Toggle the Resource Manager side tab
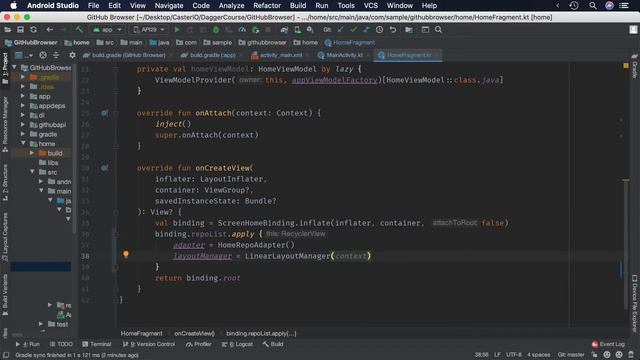The image size is (640, 360). click(5, 124)
